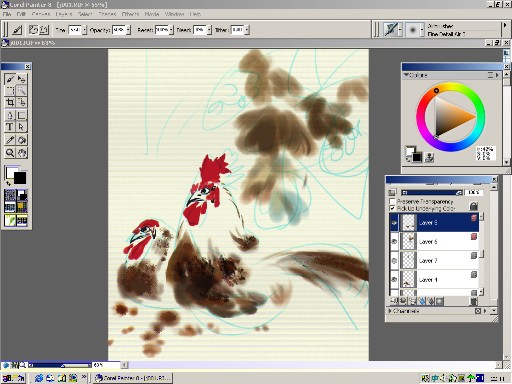512x384 pixels.
Task: Click the black additional color swatch in toolbox
Action: coord(20,178)
